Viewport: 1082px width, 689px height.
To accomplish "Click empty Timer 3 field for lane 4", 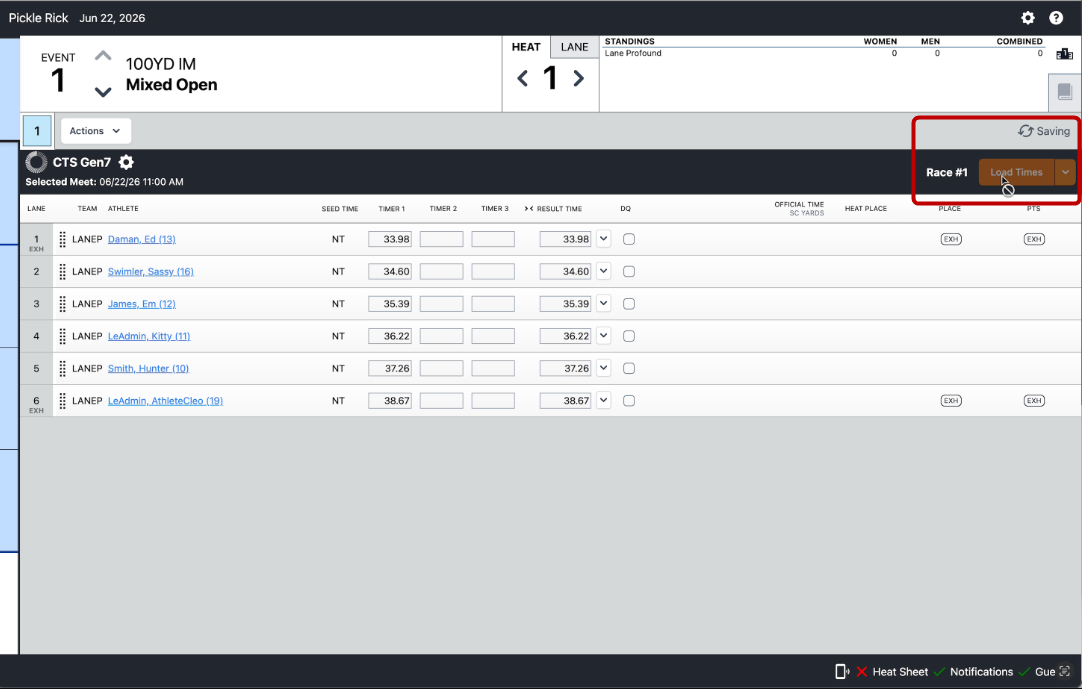I will 493,336.
